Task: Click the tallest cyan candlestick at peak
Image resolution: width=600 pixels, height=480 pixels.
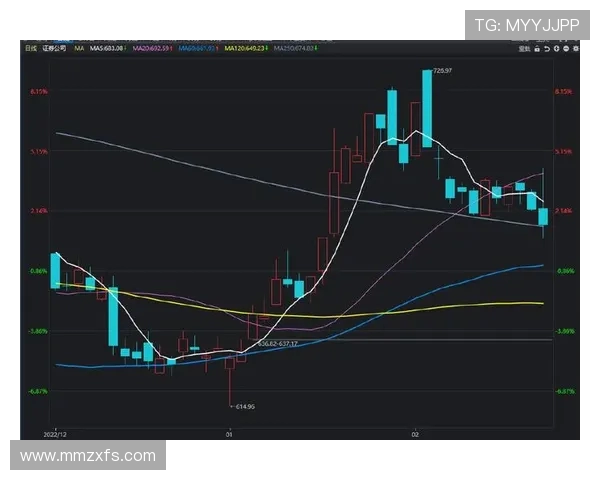Action: tap(427, 109)
